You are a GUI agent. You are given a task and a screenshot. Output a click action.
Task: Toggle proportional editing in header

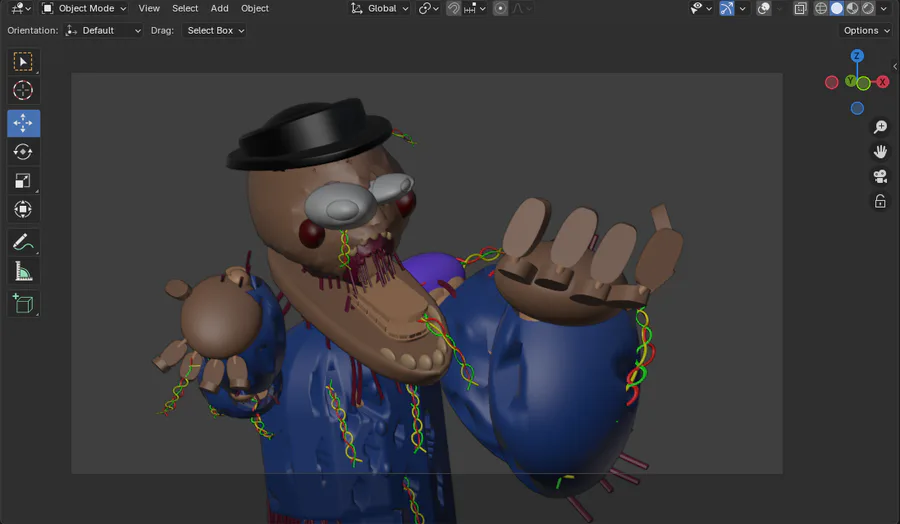[x=500, y=8]
